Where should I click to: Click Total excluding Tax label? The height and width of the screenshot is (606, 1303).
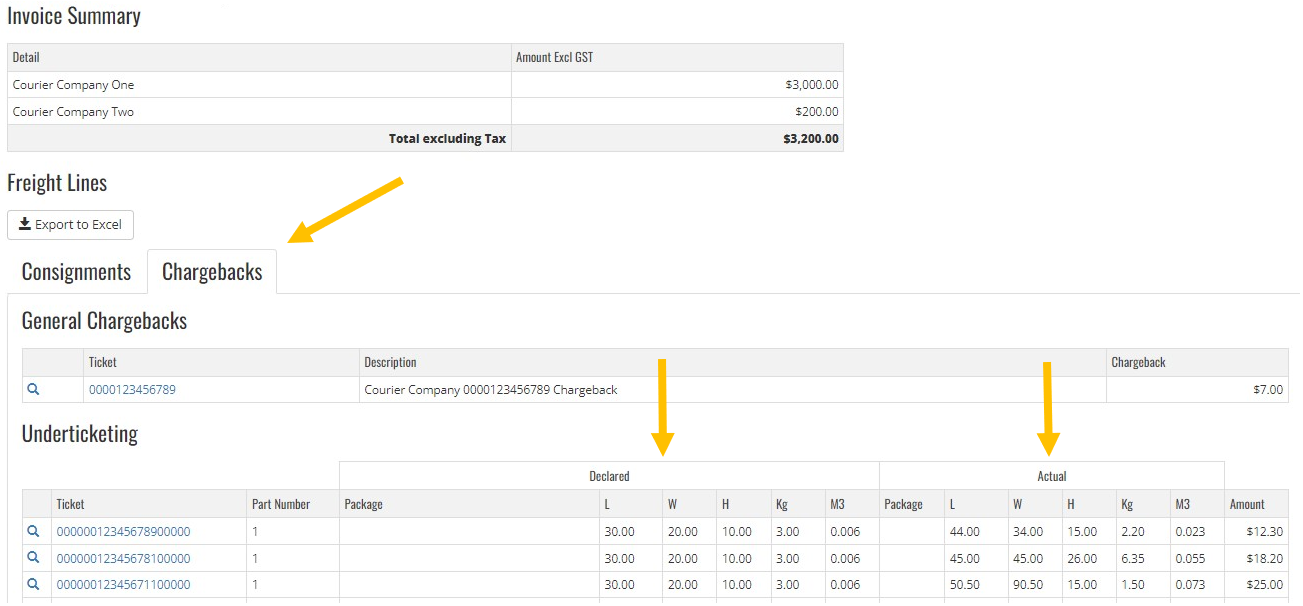[448, 139]
